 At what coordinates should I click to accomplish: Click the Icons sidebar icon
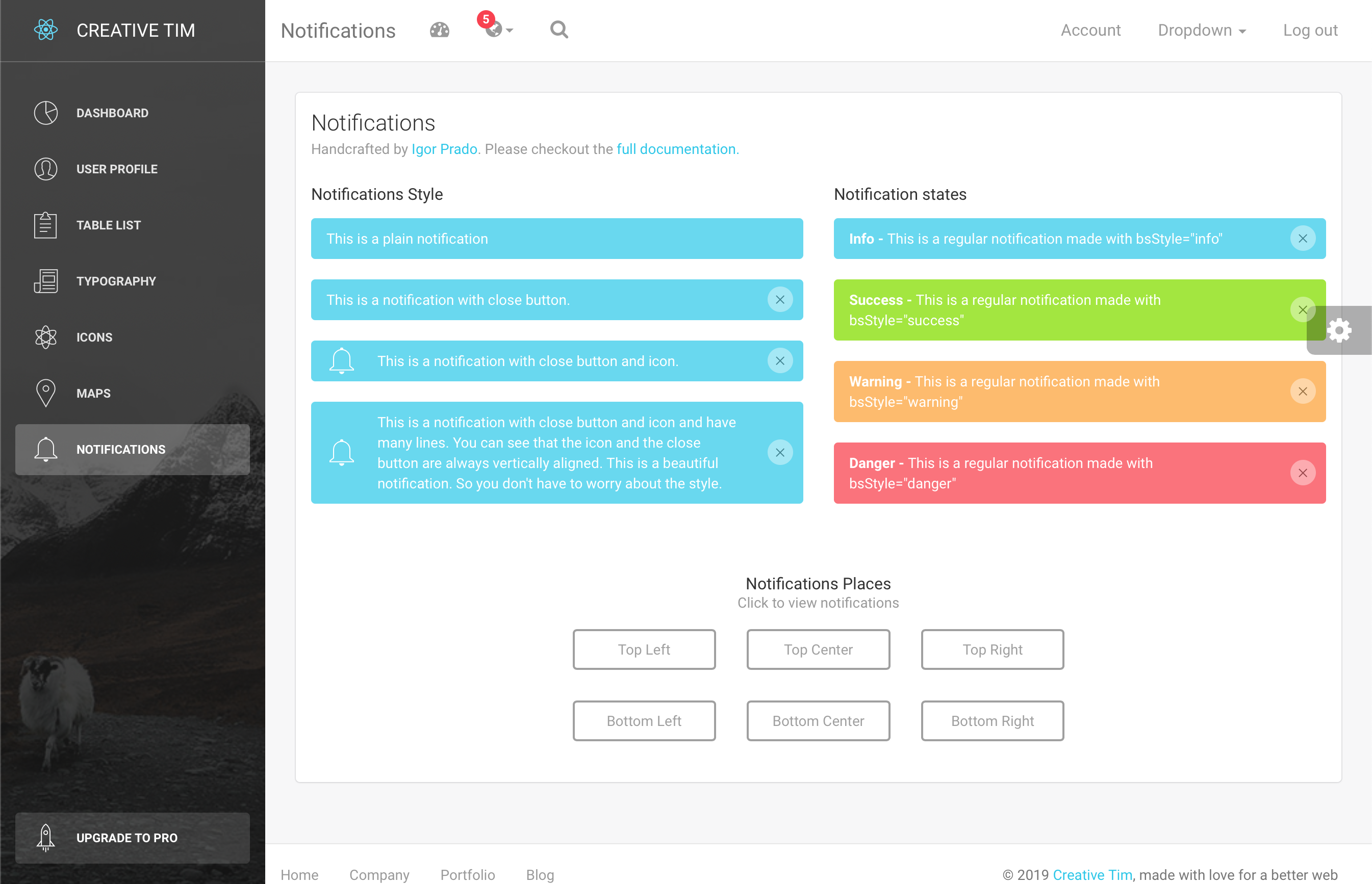point(46,337)
